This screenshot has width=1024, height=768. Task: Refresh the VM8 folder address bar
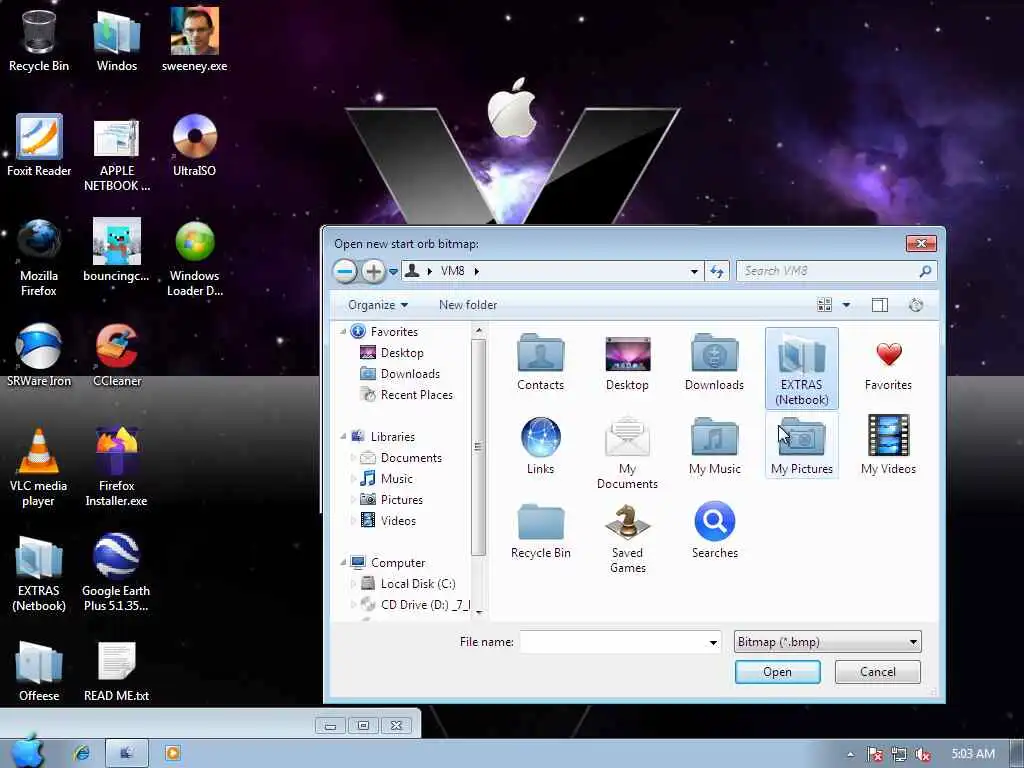tap(716, 271)
